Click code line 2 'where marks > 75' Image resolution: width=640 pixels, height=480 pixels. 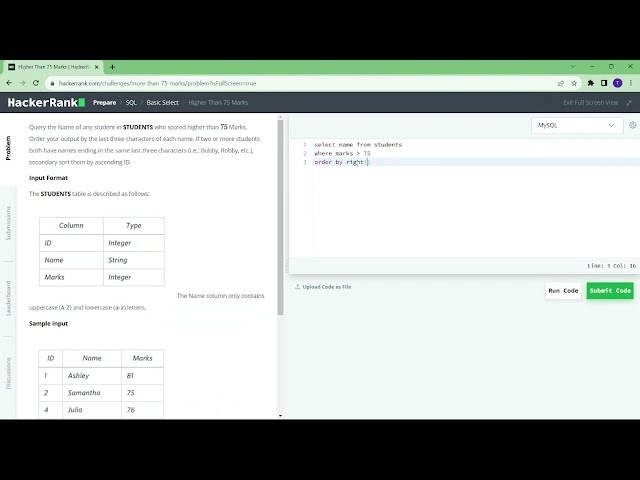[342, 153]
